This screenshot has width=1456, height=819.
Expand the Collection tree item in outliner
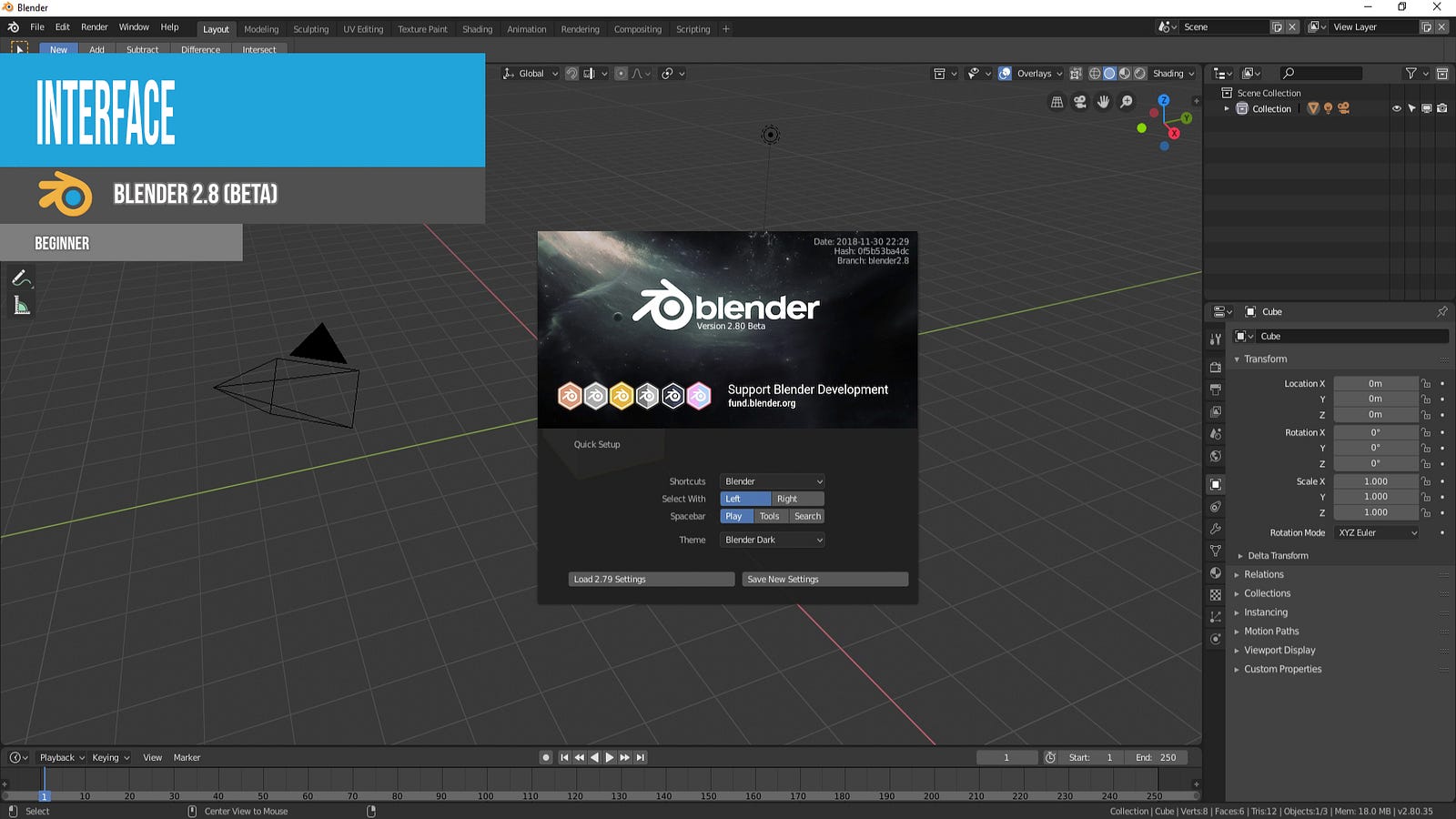pyautogui.click(x=1227, y=109)
